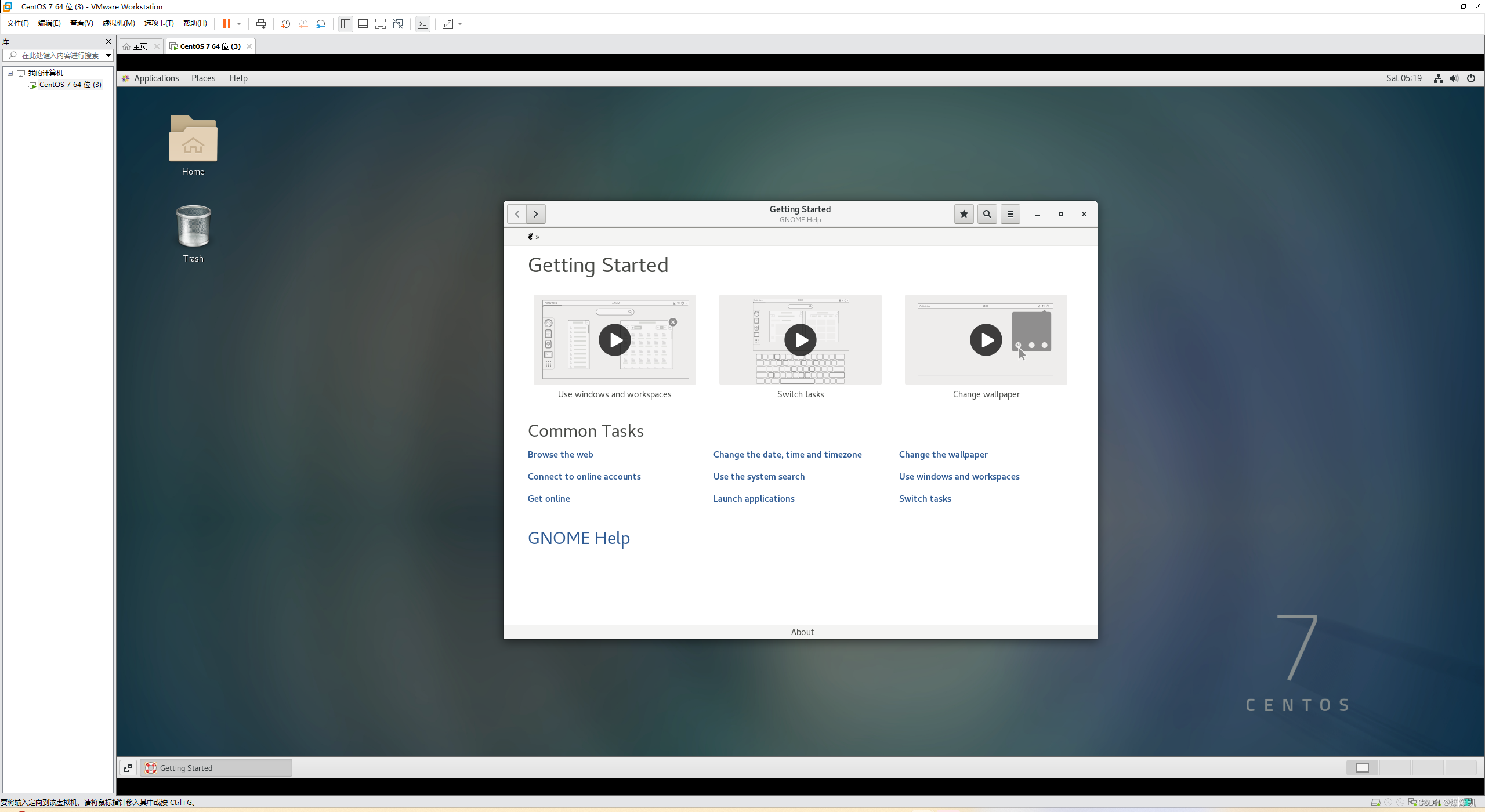Open the Launch applications link
Screen dimensions: 1485x812
[x=754, y=499]
